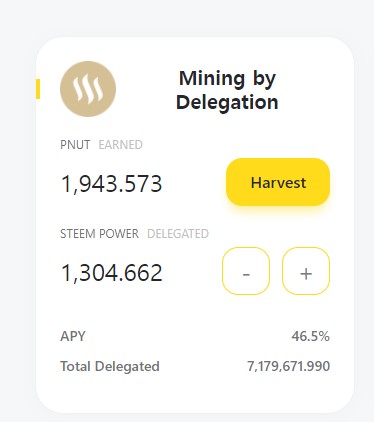Click the Steem logo icon

tap(88, 89)
